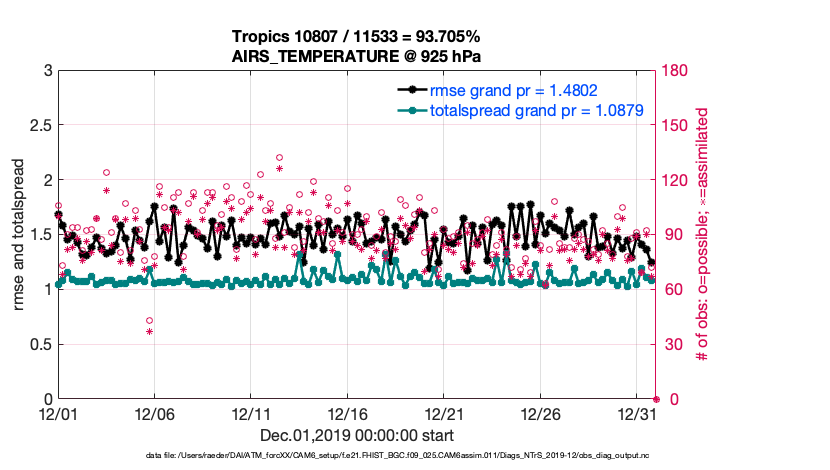Screen dimensions: 830x470
Task: Click the black rmse legend line marker
Action: (409, 89)
